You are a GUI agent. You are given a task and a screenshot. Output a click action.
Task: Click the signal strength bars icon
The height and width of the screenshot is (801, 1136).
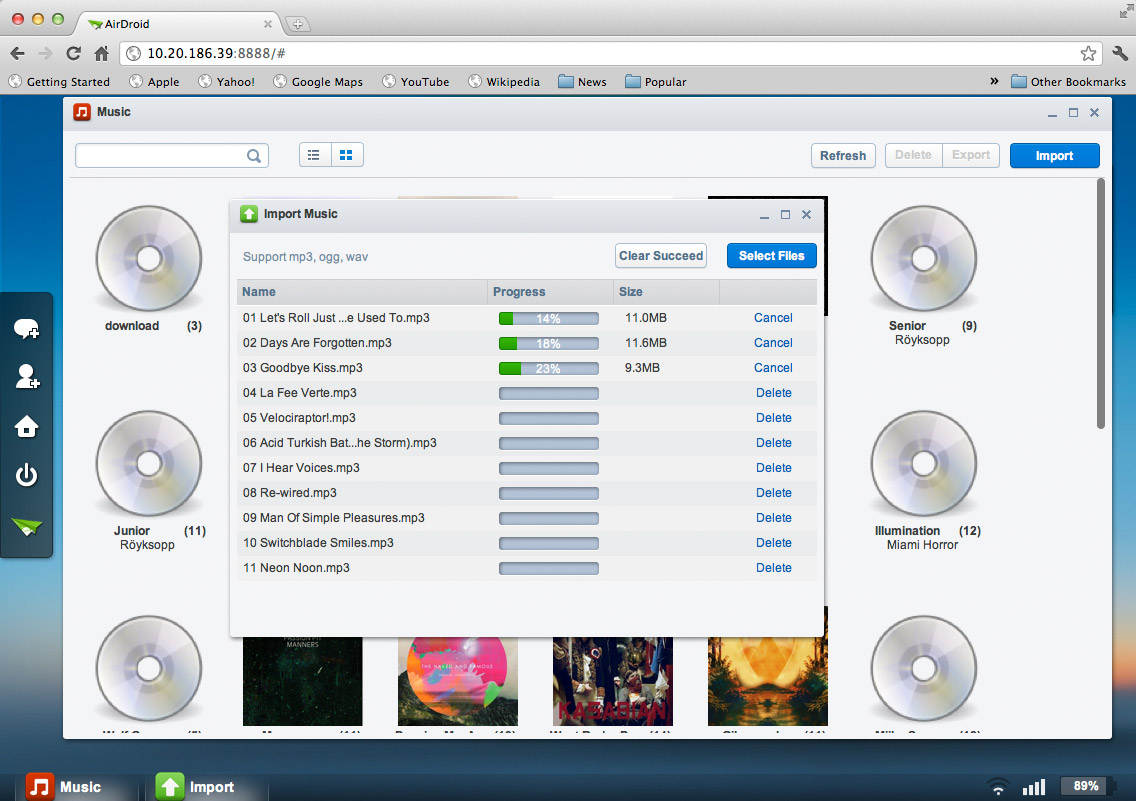tap(1034, 786)
